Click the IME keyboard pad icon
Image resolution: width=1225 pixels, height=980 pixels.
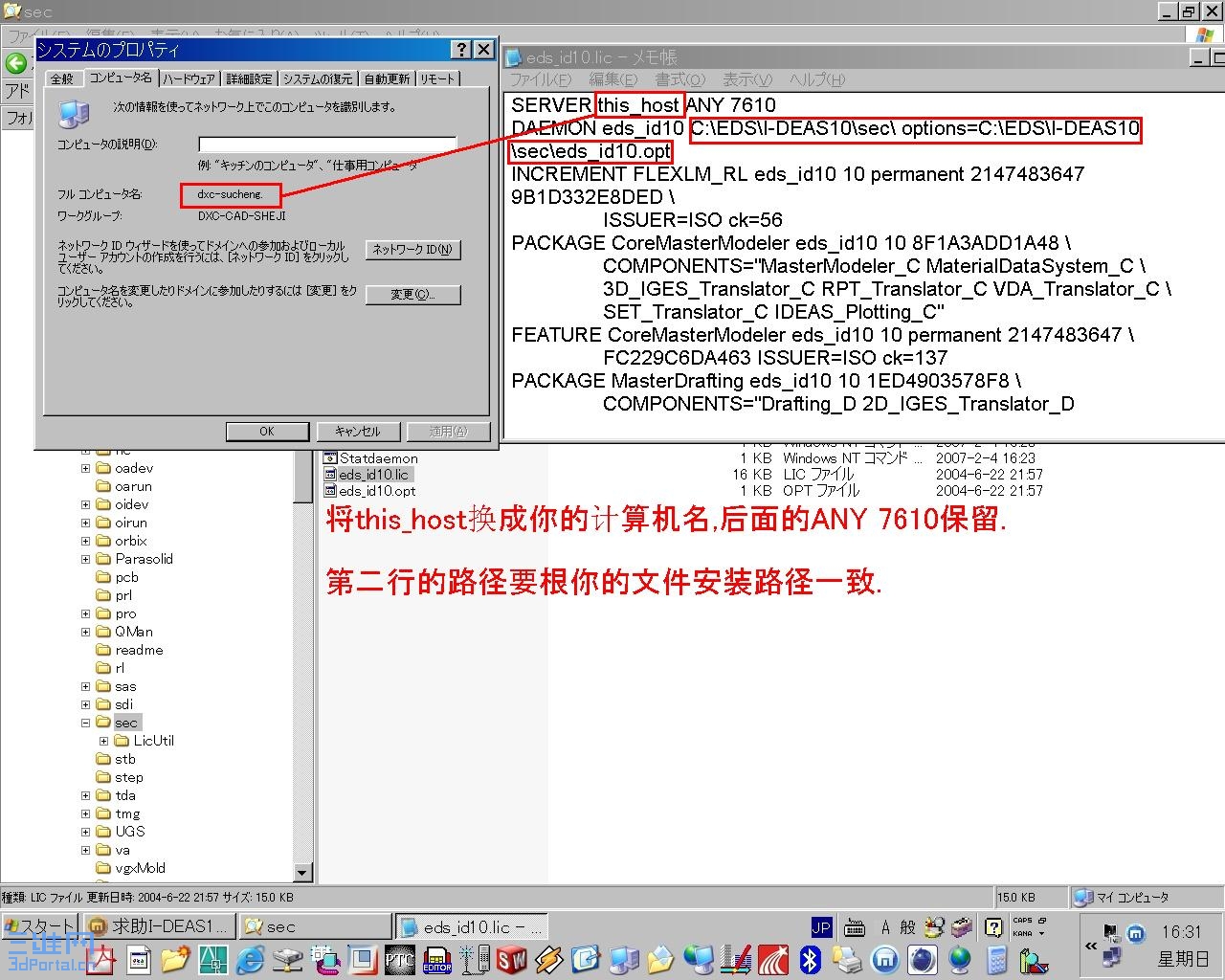(855, 926)
